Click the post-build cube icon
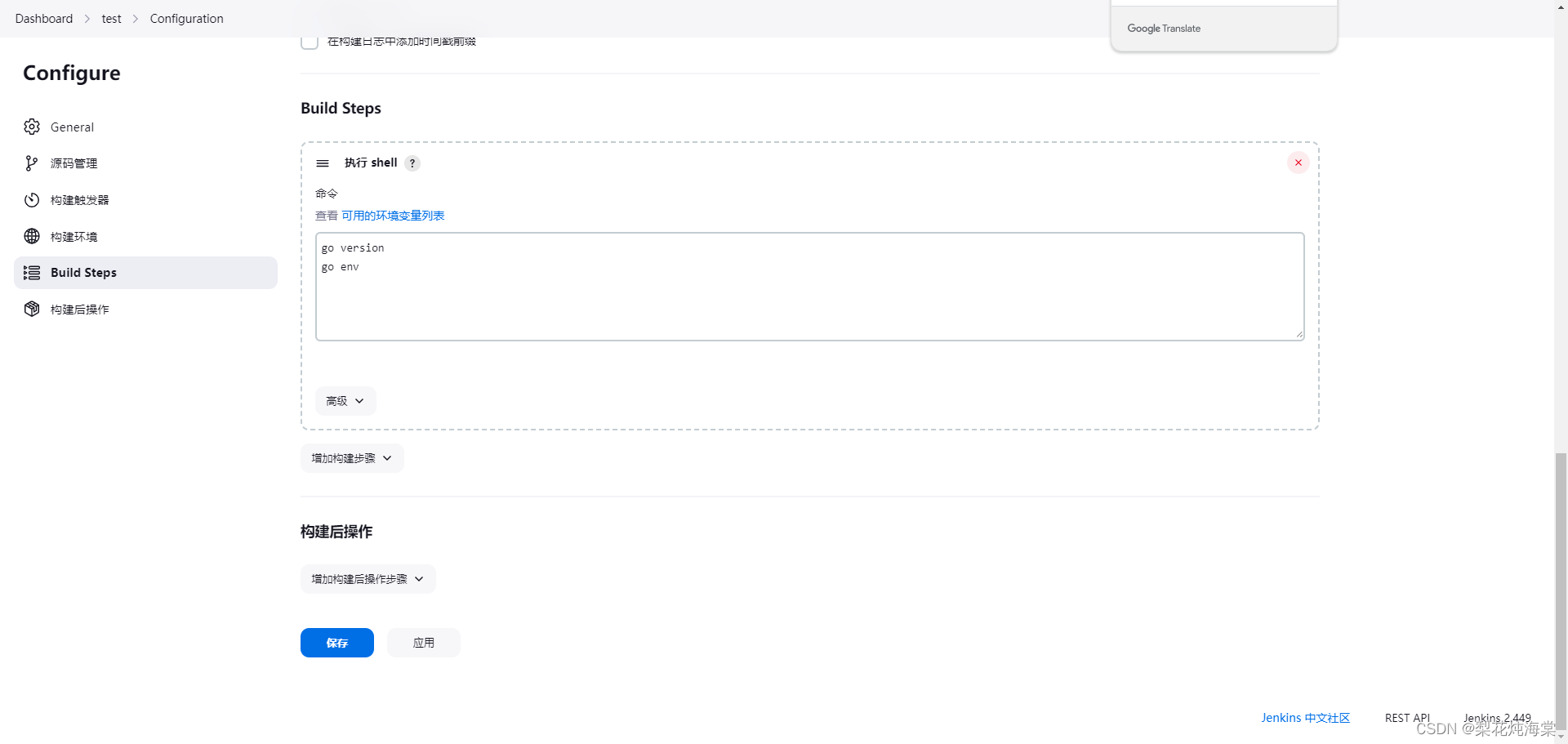Image resolution: width=1568 pixels, height=744 pixels. click(32, 309)
